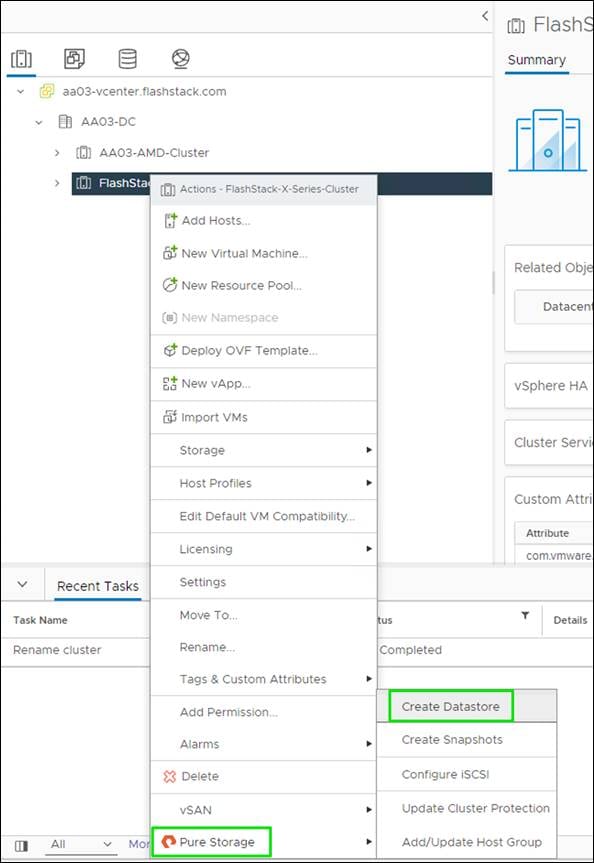Collapse the AA03-DC datacenter node

coord(39,121)
